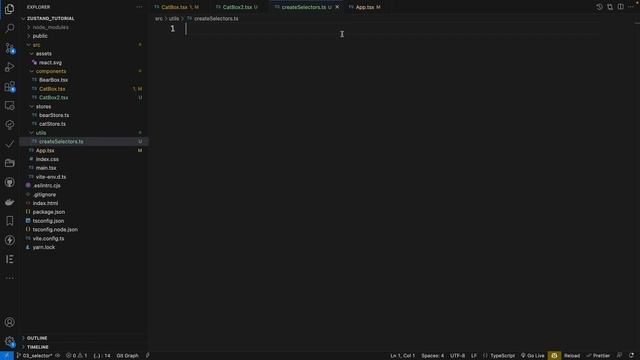This screenshot has height=360, width=640.
Task: Open the Remote Explorer view icon
Action: click(x=9, y=106)
